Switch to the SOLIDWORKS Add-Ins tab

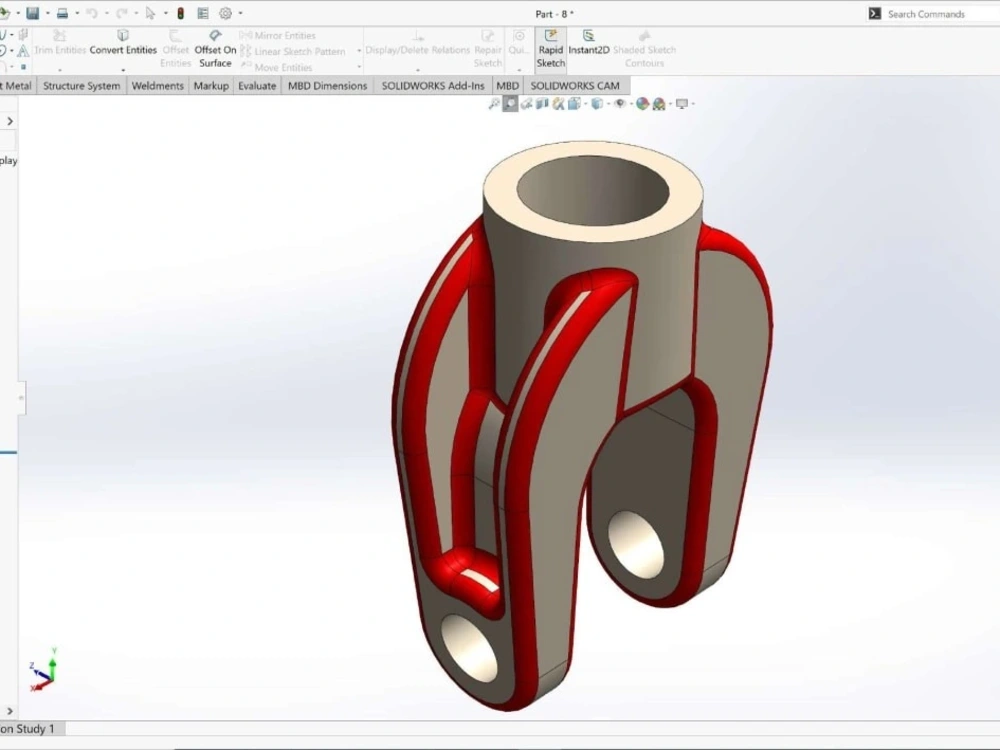coord(433,85)
